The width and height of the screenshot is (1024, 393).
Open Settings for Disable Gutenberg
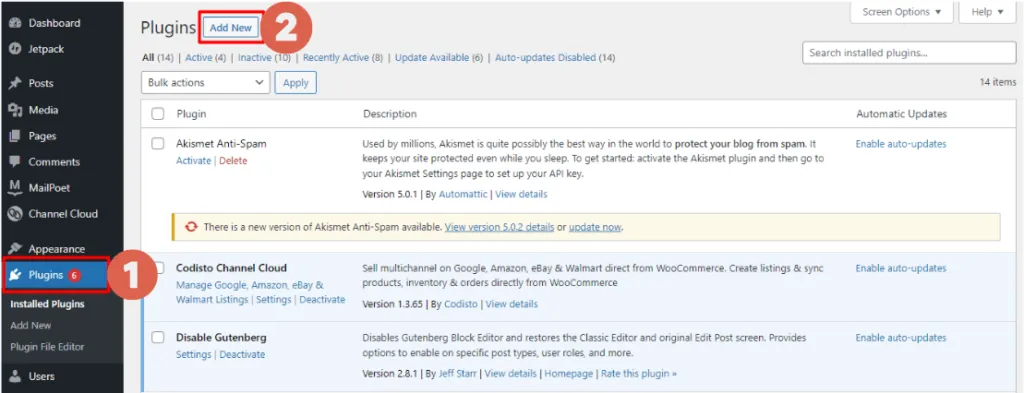pyautogui.click(x=193, y=354)
